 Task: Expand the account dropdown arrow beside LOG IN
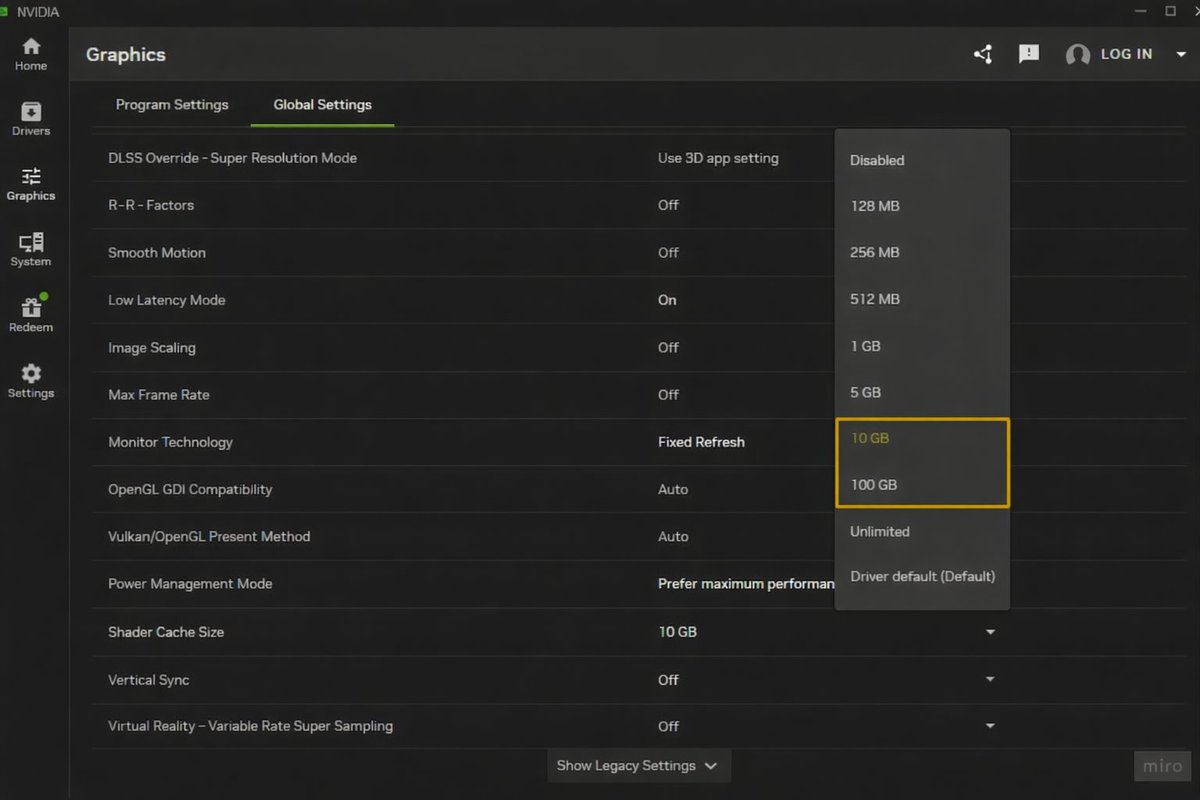pos(1179,54)
